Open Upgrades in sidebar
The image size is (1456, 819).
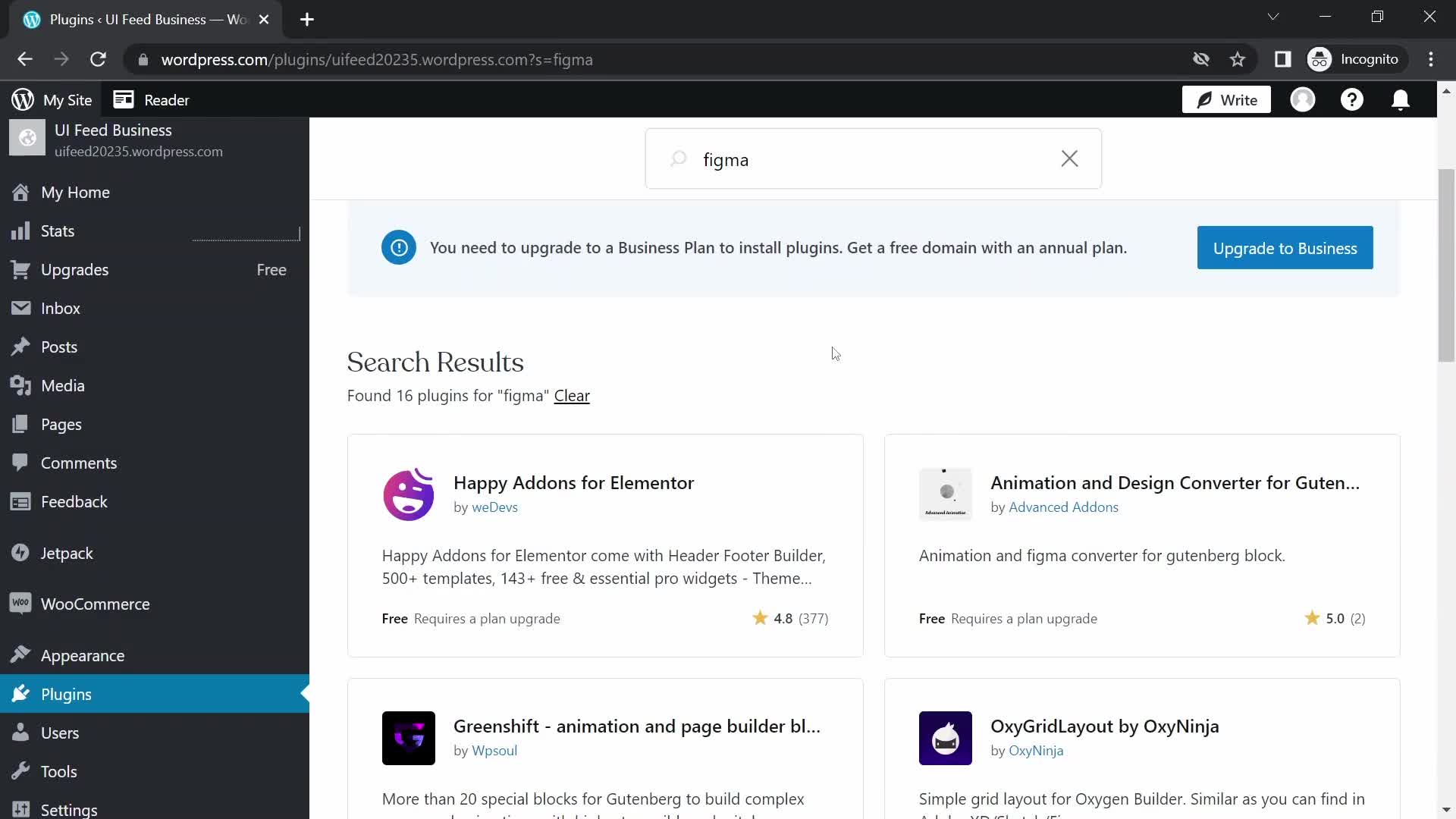click(155, 270)
